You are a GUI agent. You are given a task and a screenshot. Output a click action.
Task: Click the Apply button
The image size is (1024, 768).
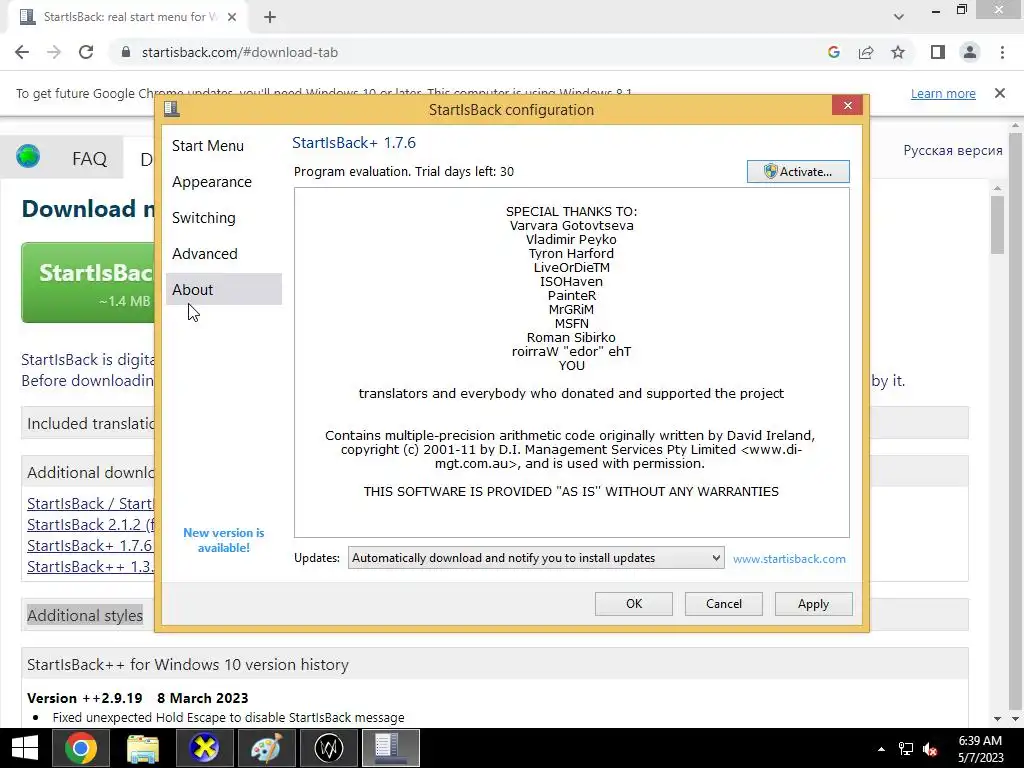click(x=813, y=604)
